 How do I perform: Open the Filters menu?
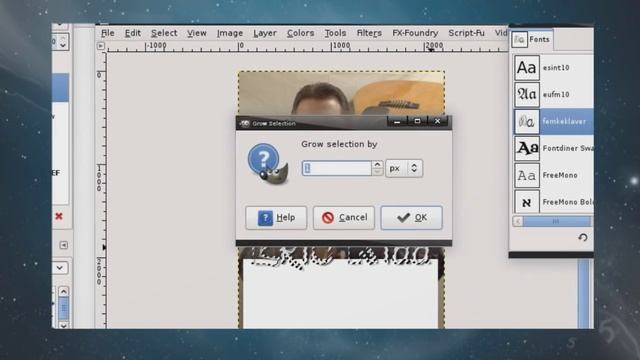(369, 33)
